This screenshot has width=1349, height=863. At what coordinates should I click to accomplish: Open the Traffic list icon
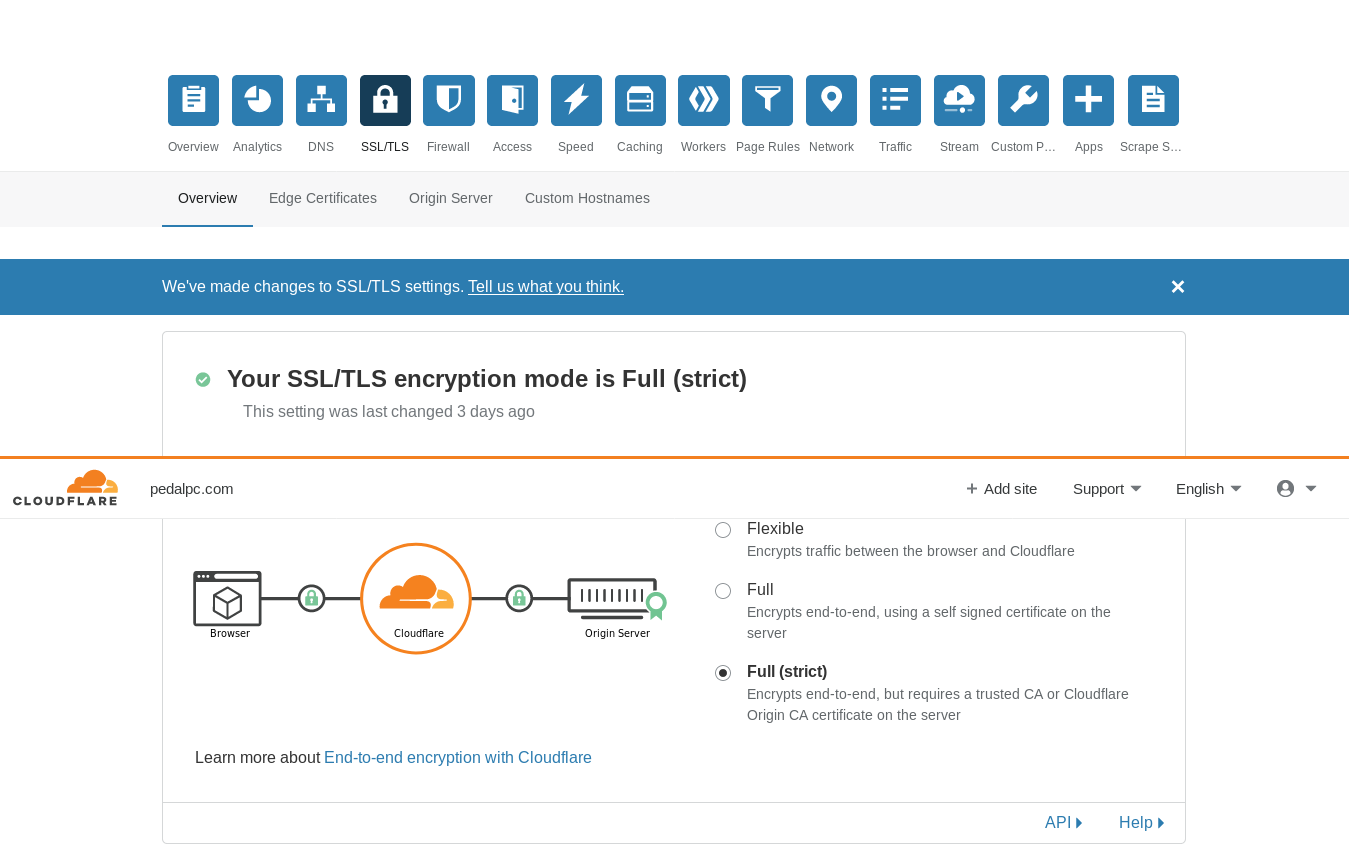click(x=895, y=100)
